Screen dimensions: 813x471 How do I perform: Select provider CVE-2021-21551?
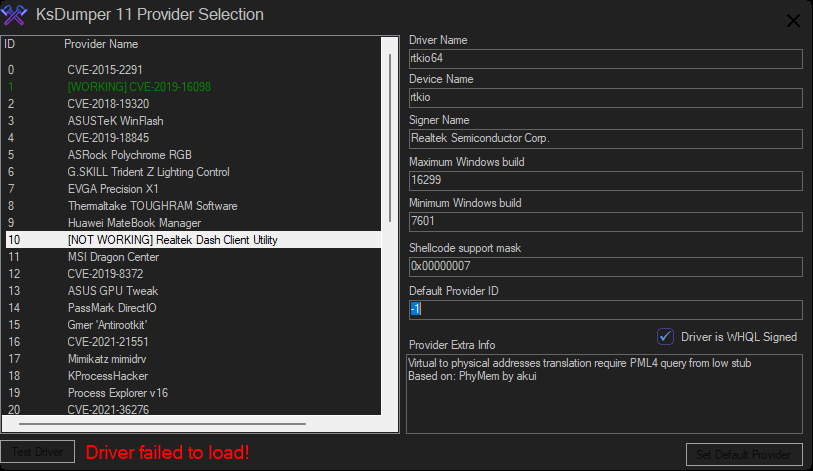[193, 342]
